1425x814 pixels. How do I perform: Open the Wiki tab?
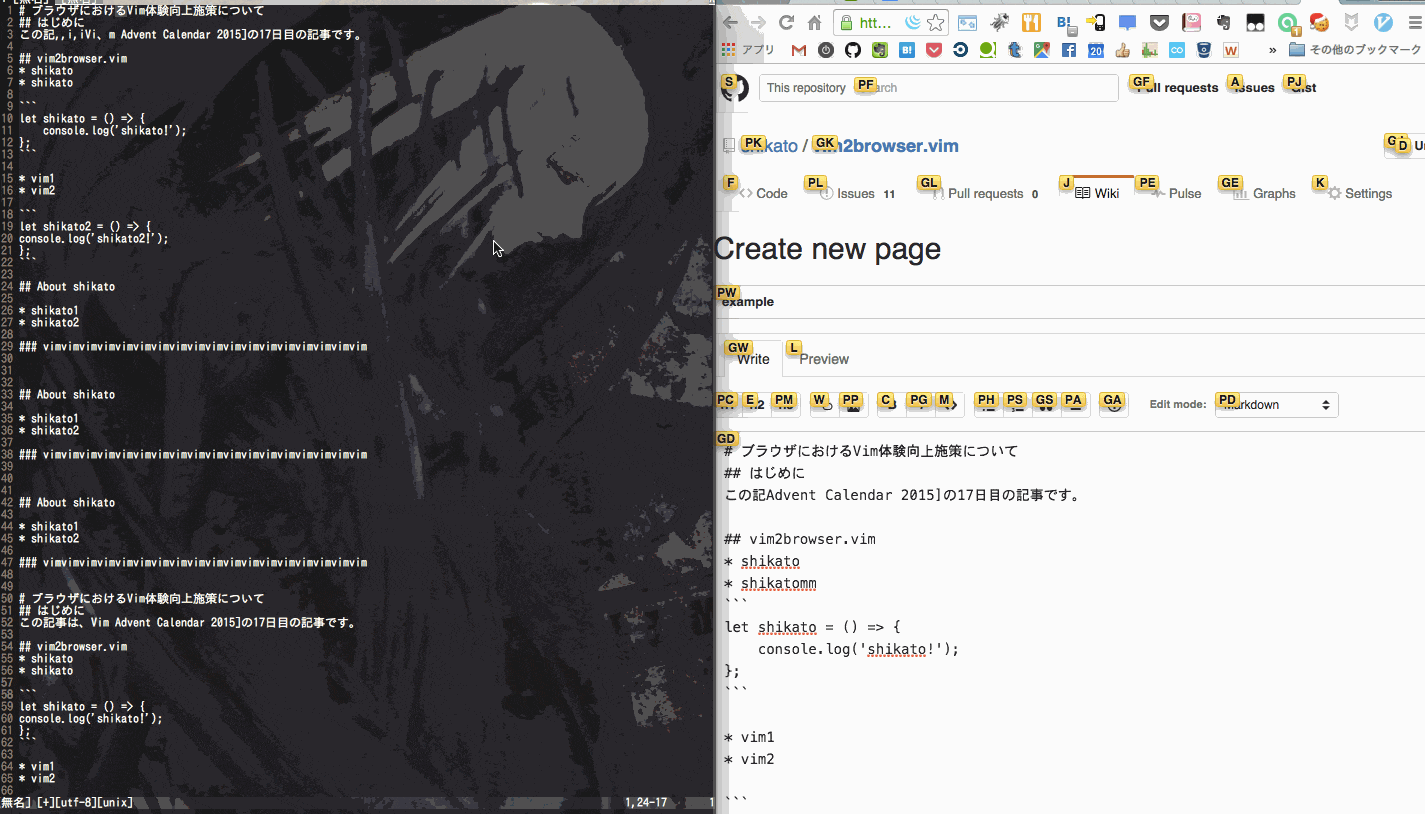1096,193
